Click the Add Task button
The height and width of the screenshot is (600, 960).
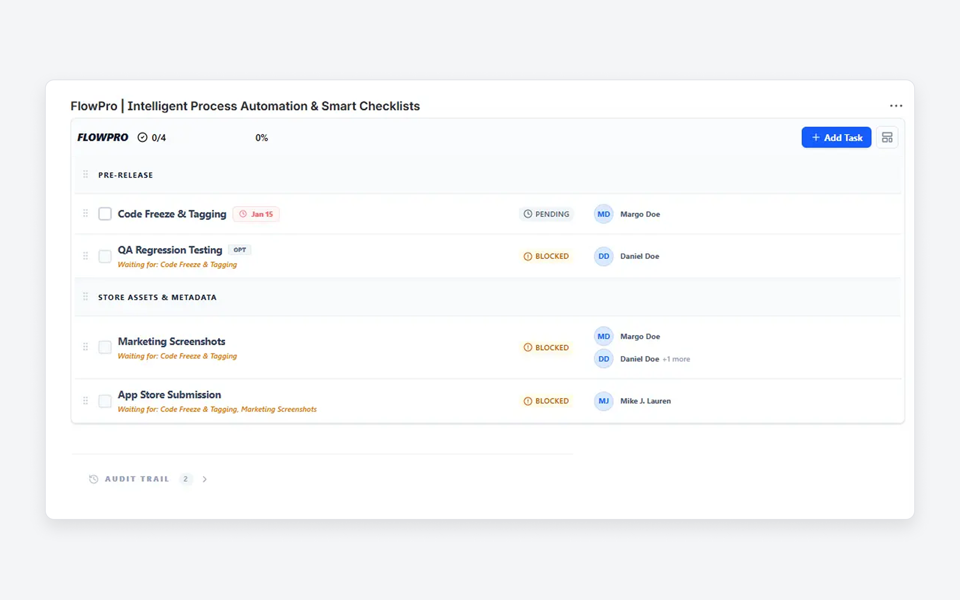[836, 137]
